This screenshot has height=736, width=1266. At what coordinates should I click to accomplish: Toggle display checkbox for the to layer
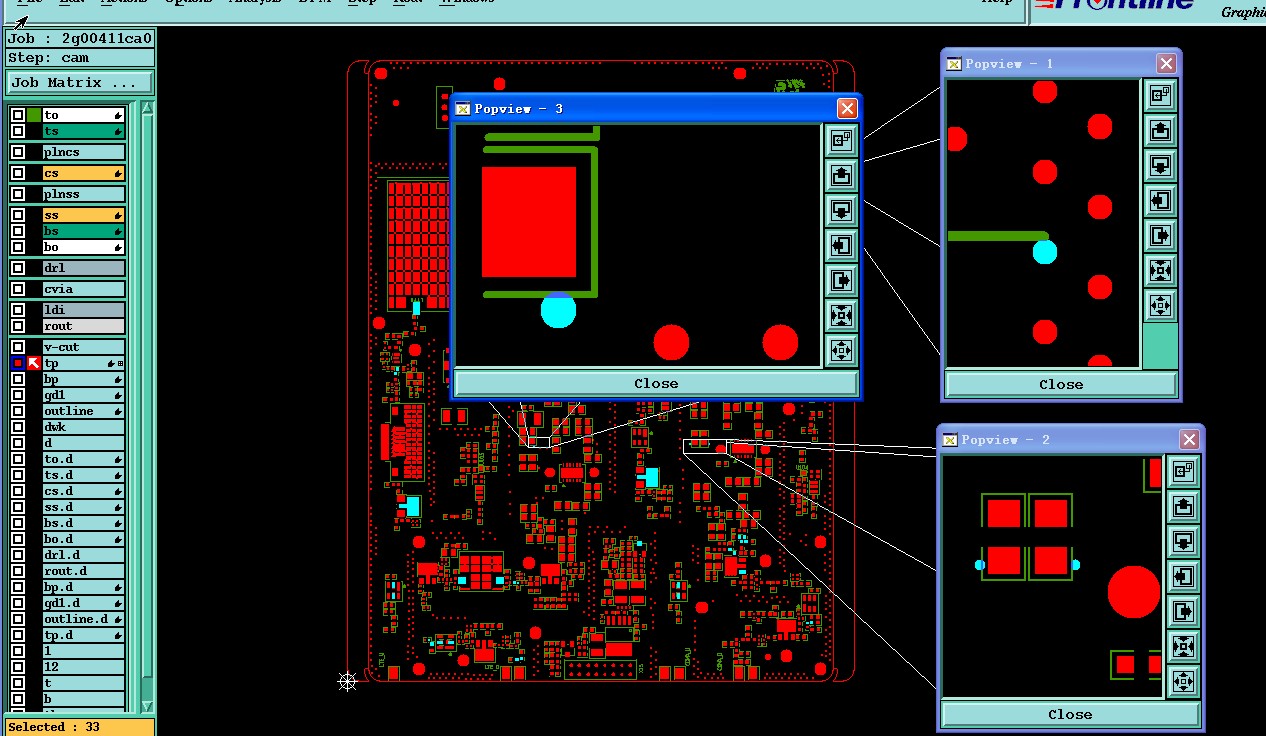18,115
